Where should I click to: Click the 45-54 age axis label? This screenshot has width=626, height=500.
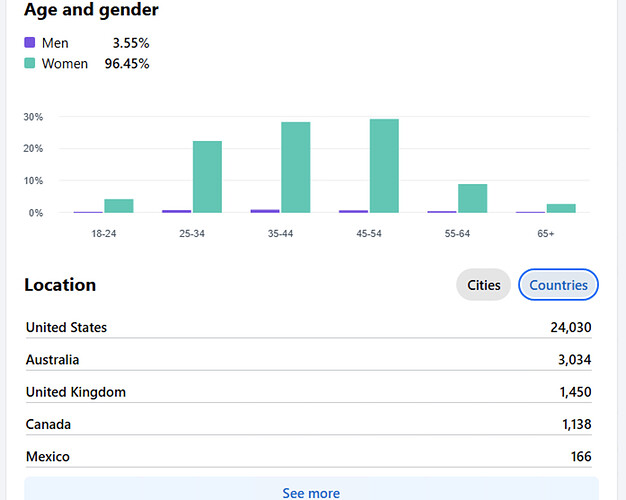(369, 234)
